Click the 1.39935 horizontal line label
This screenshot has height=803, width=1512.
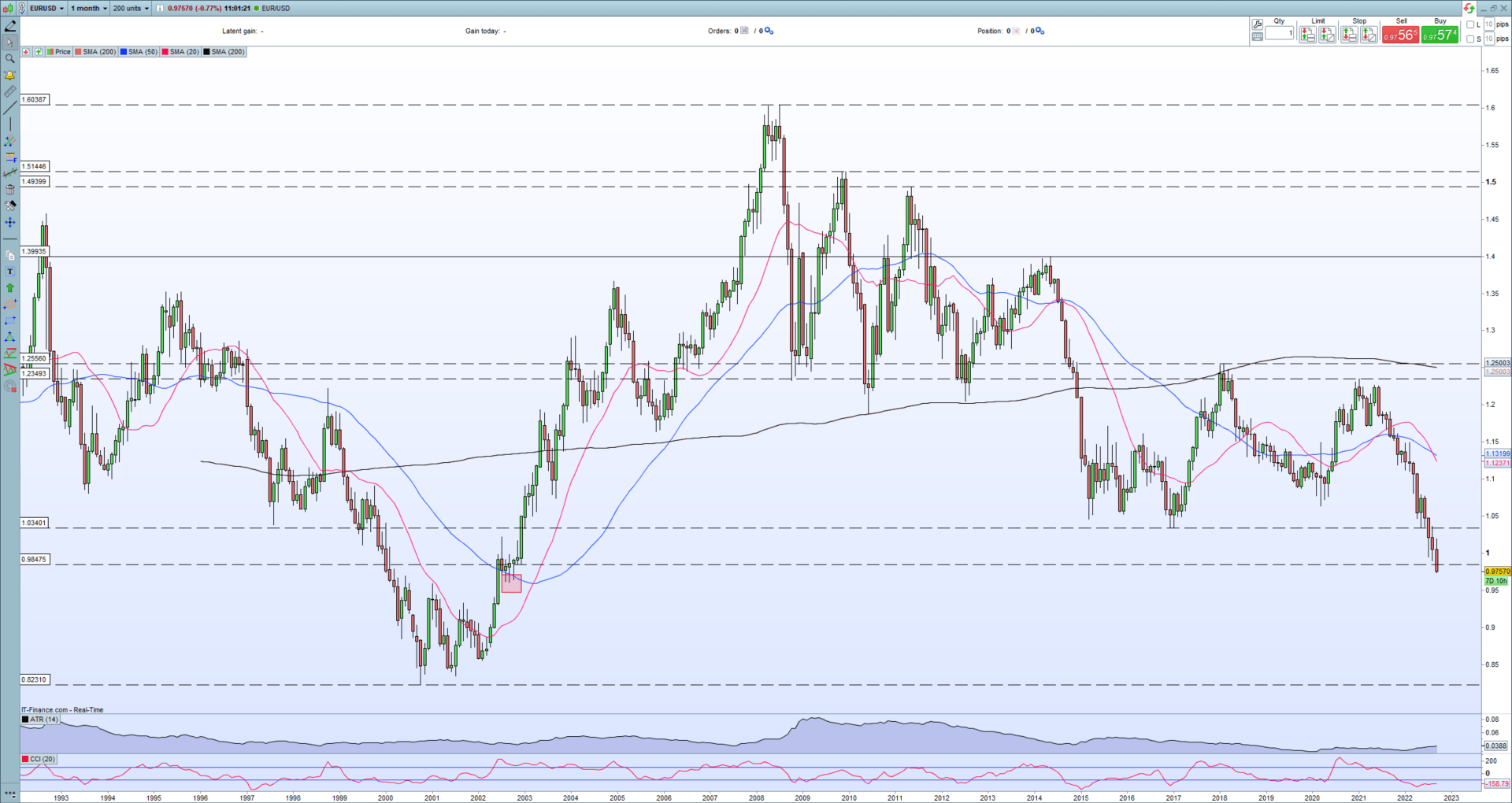(35, 252)
